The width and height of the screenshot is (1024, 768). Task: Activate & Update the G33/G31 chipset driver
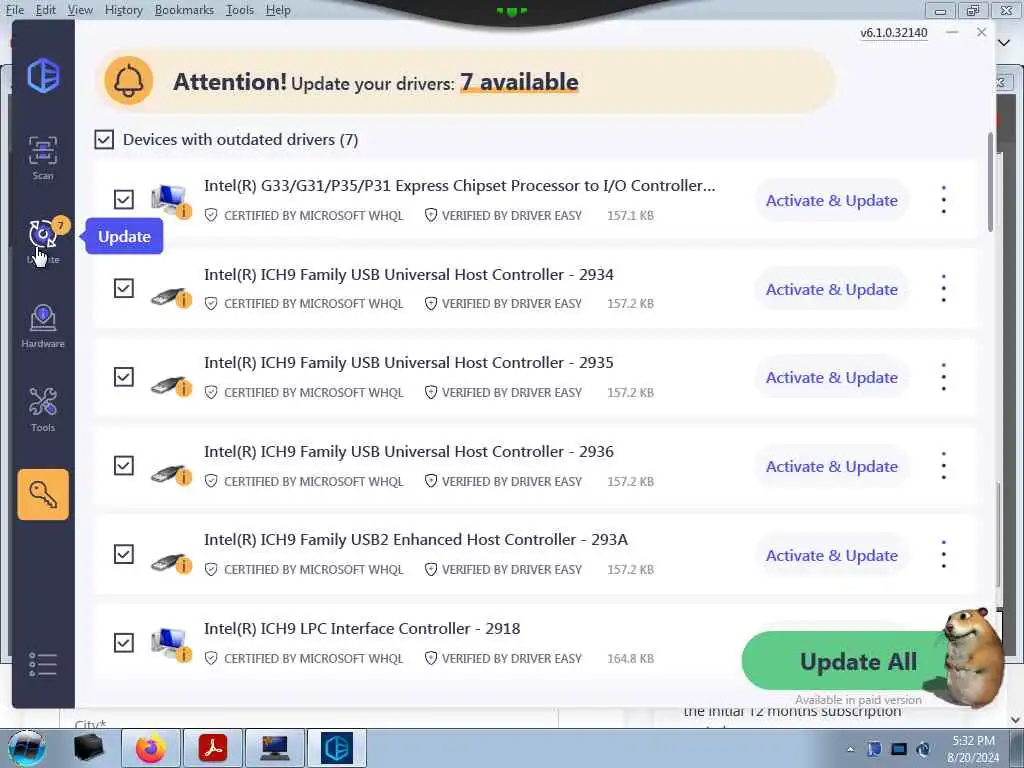[832, 200]
